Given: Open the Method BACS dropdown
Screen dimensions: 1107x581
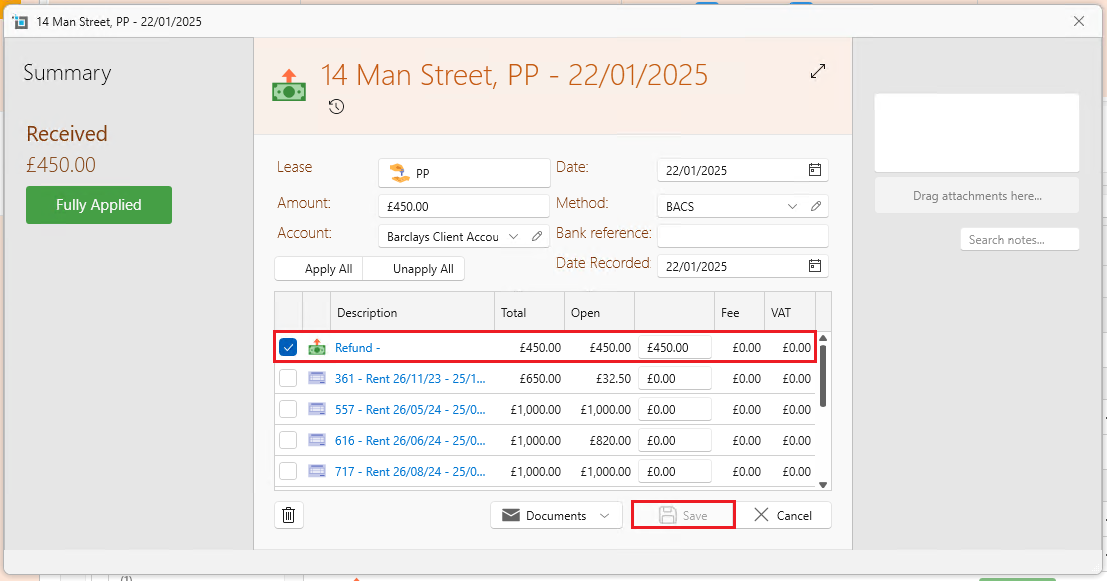Looking at the screenshot, I should (792, 206).
